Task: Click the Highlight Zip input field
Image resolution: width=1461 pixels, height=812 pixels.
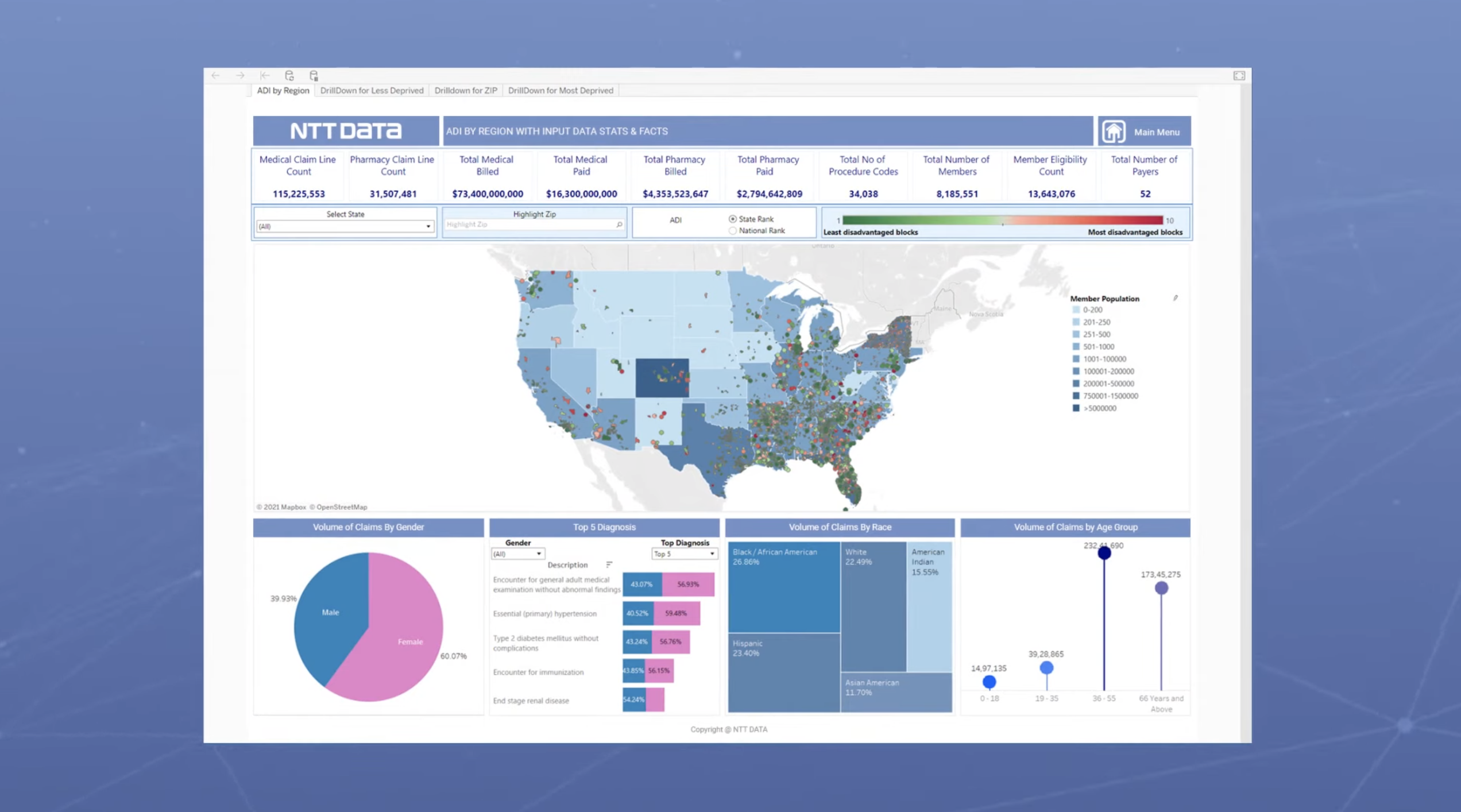Action: pos(528,225)
